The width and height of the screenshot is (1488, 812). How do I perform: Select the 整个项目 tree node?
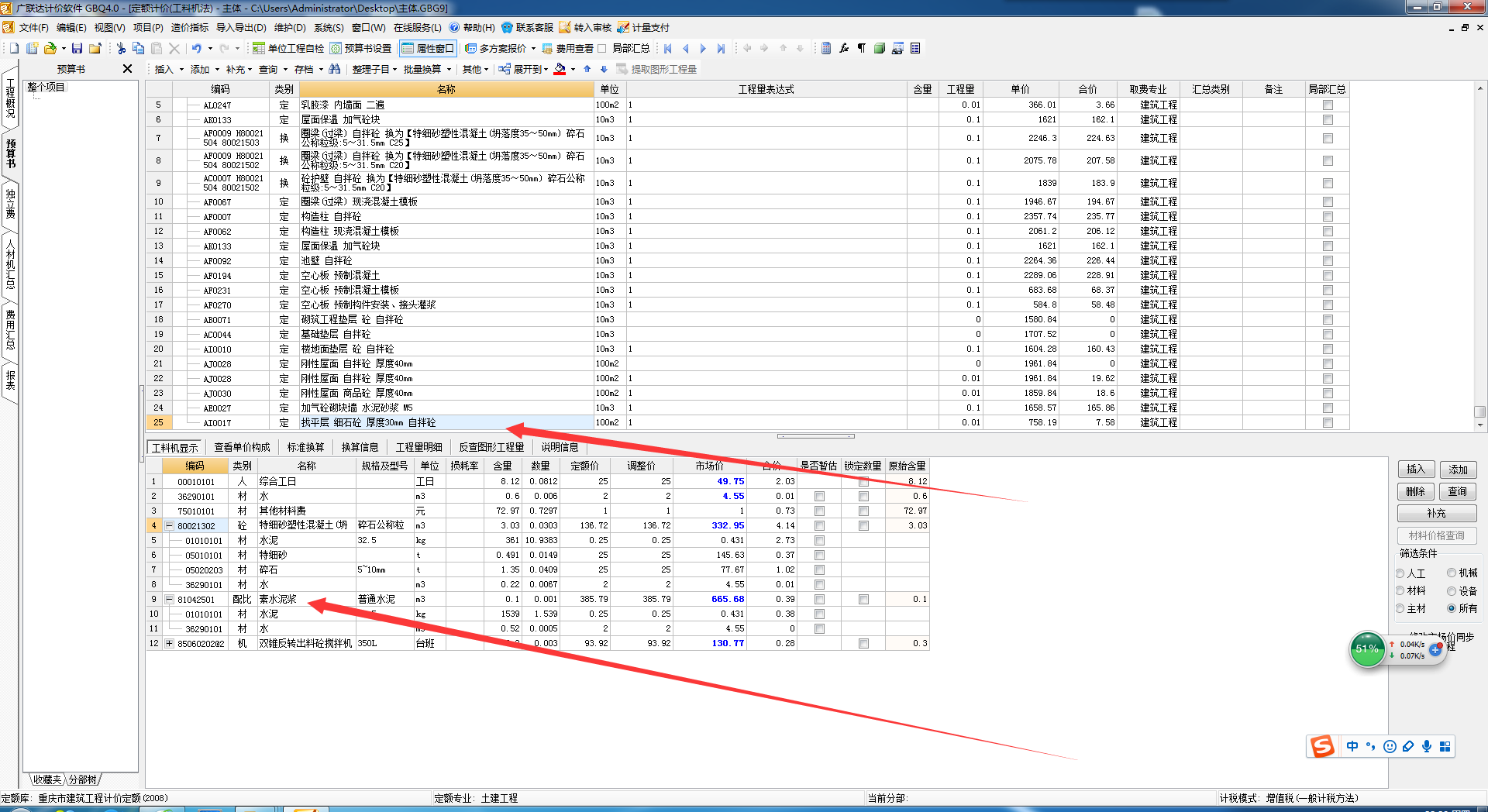pyautogui.click(x=46, y=87)
